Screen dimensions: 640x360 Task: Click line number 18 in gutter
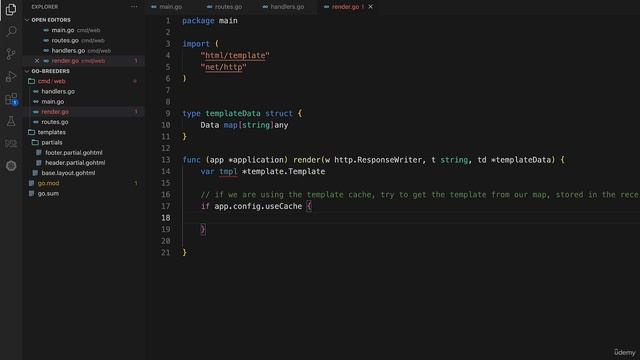coord(165,218)
